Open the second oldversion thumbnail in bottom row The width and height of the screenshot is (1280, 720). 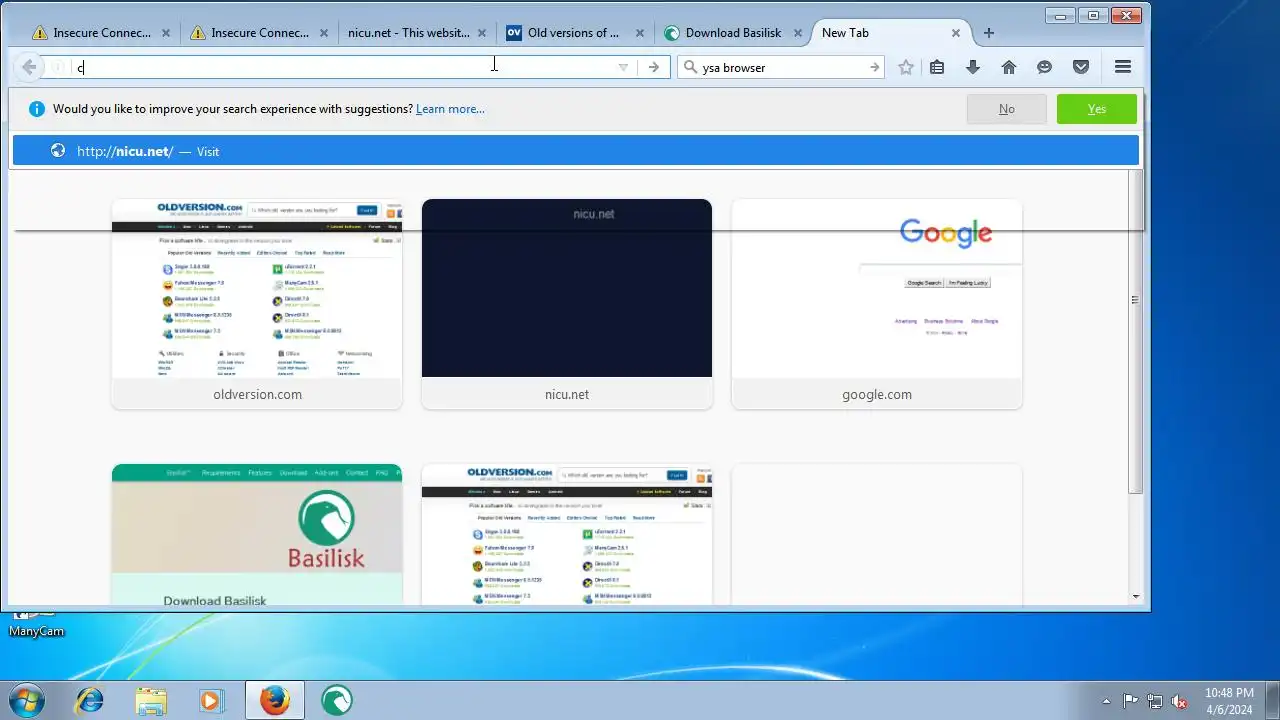pyautogui.click(x=567, y=534)
